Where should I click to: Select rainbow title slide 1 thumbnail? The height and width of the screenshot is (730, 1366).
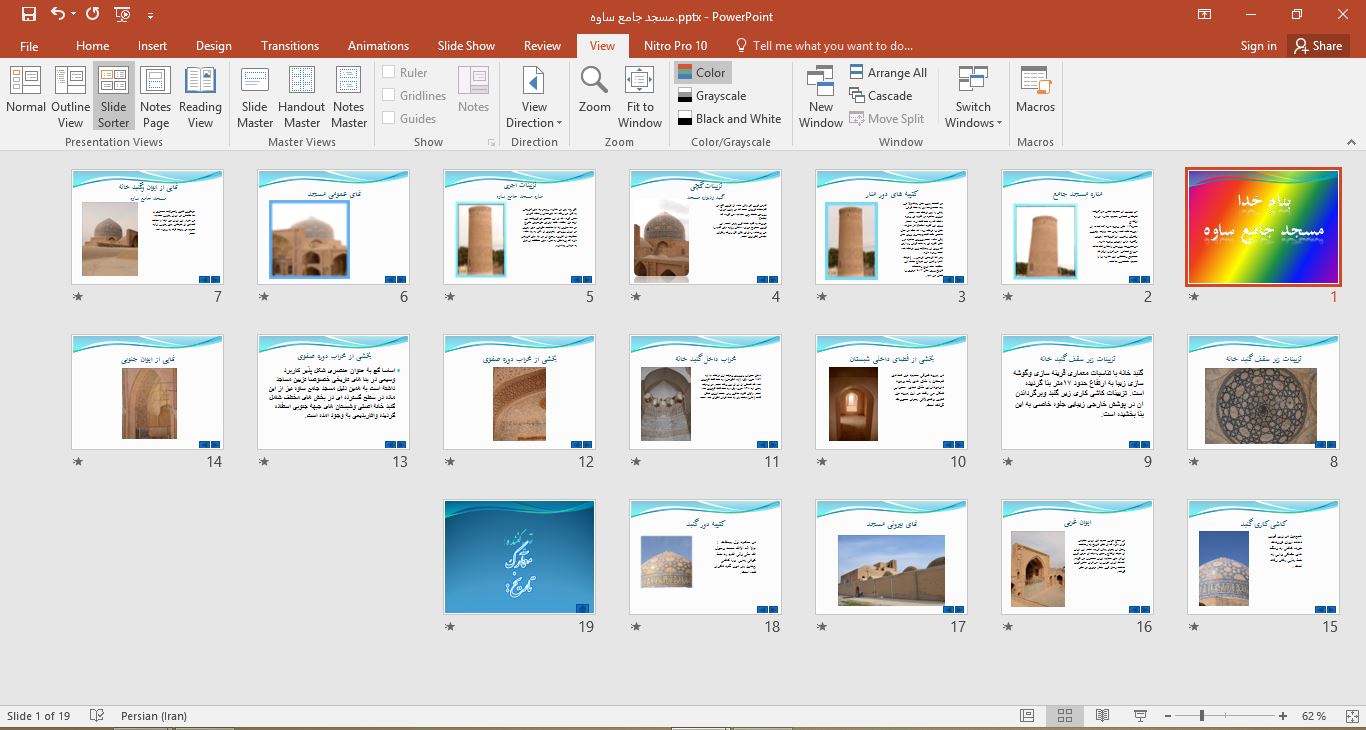1263,227
